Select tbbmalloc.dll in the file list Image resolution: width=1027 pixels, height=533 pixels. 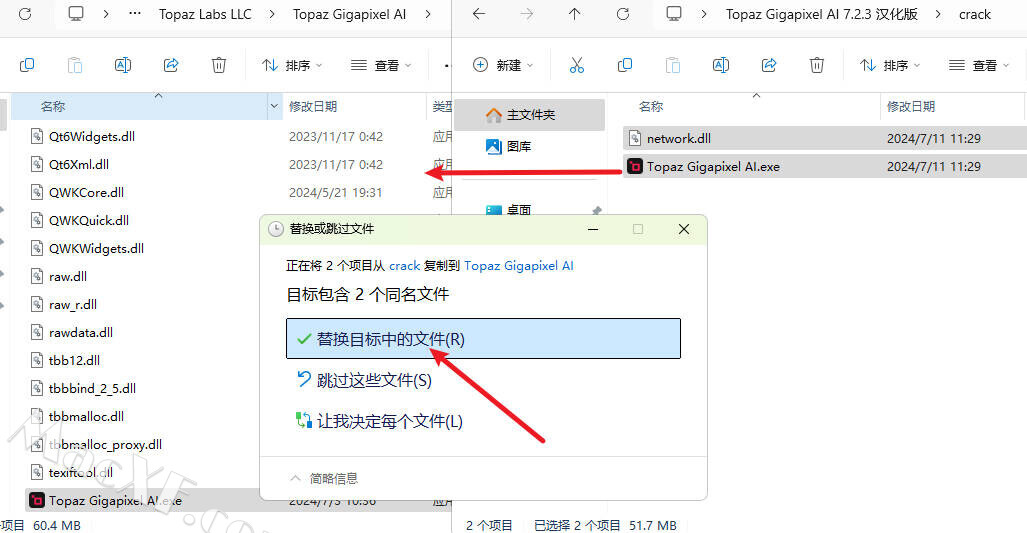(x=86, y=416)
